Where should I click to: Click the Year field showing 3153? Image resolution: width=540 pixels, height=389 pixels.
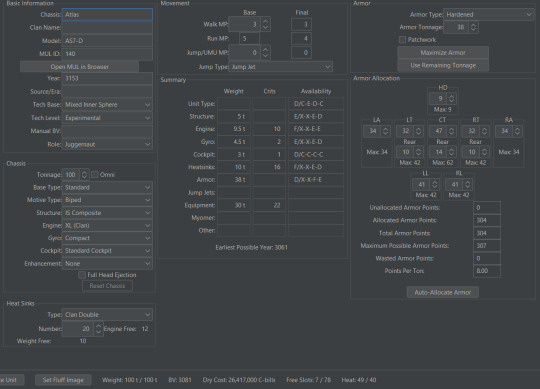[107, 78]
